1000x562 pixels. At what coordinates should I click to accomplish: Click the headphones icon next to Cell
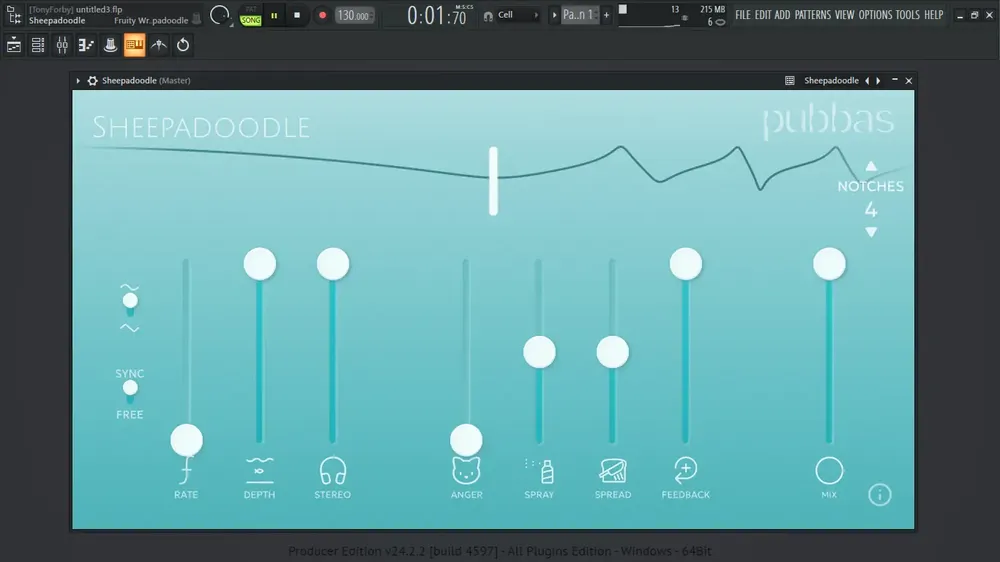488,15
